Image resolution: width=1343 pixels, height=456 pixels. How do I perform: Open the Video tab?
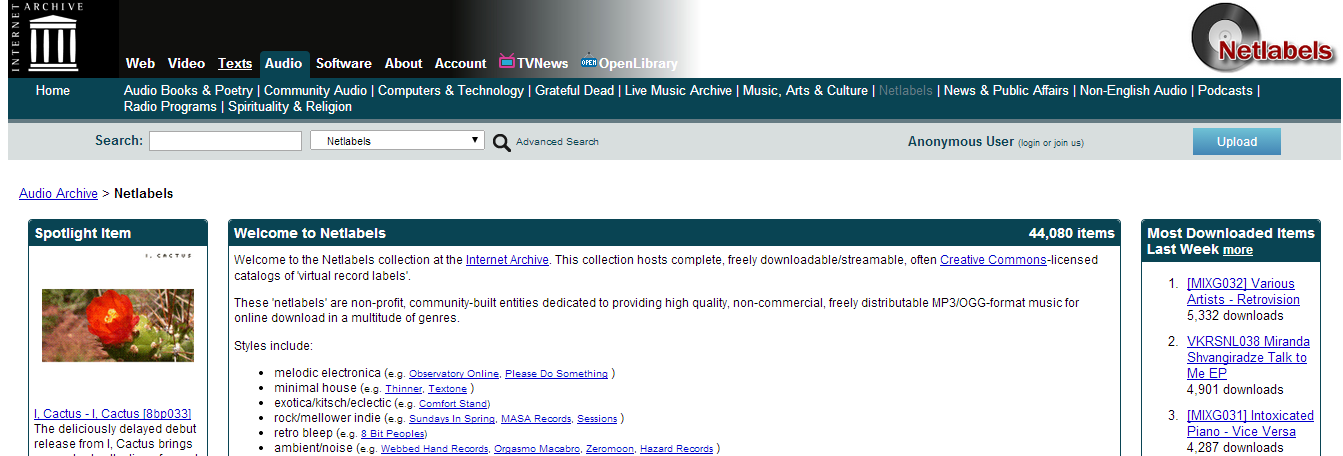pos(186,63)
